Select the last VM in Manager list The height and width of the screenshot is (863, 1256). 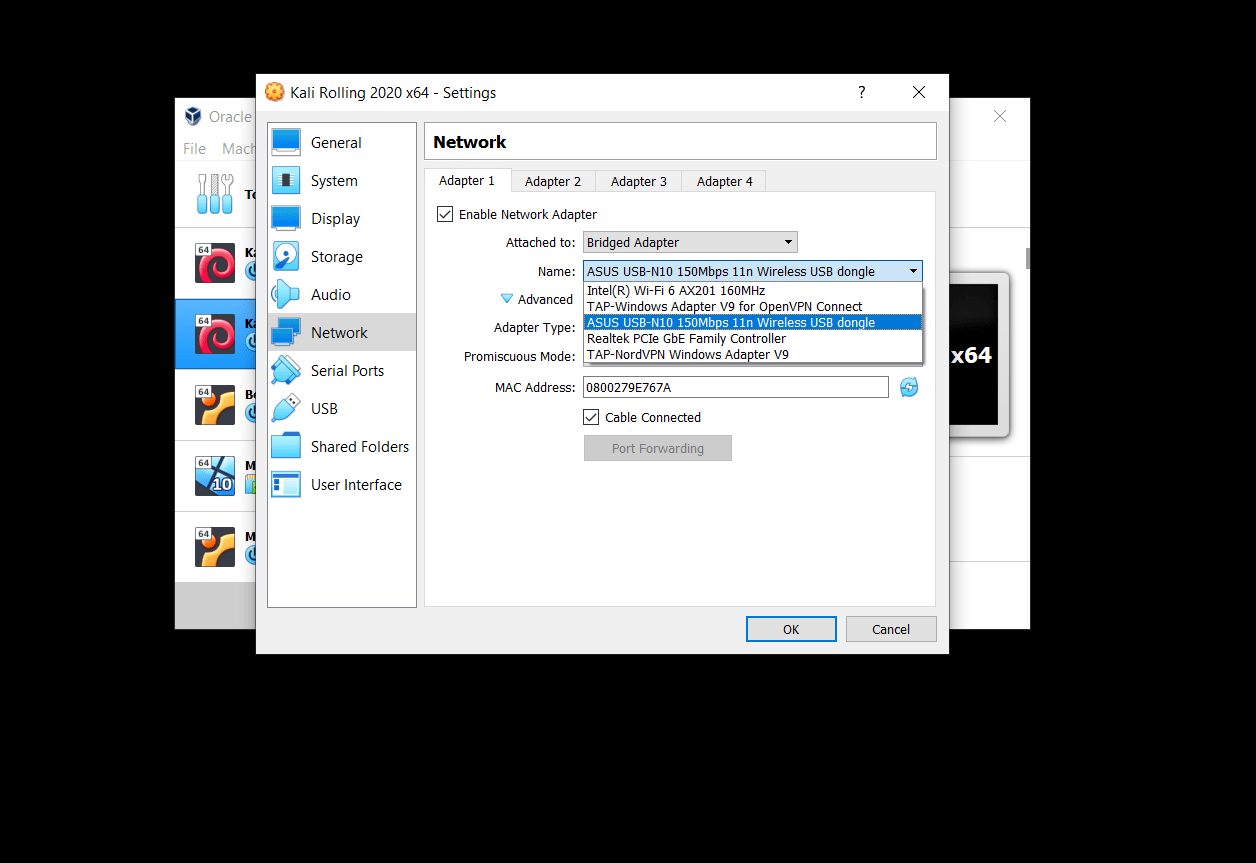[215, 547]
